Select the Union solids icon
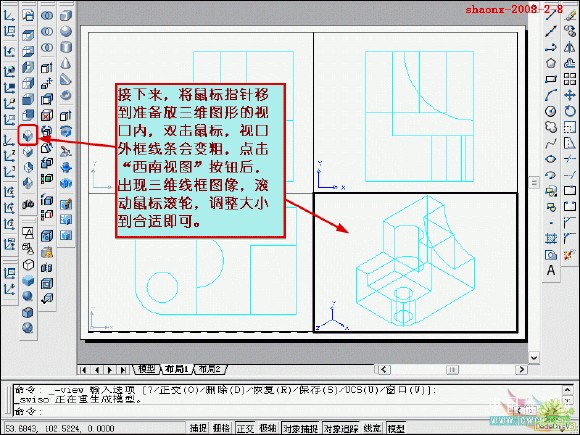Viewport: 580px width, 435px height. [x=47, y=16]
